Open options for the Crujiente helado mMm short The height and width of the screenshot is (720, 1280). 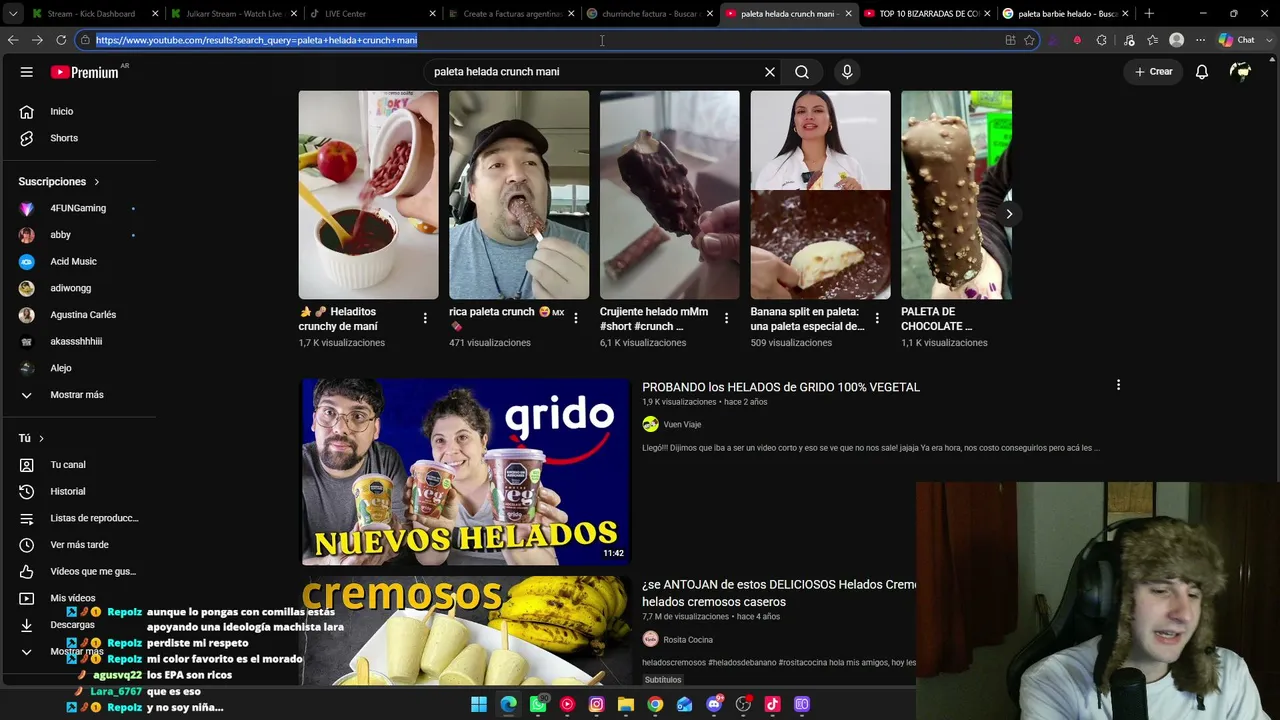pyautogui.click(x=727, y=318)
